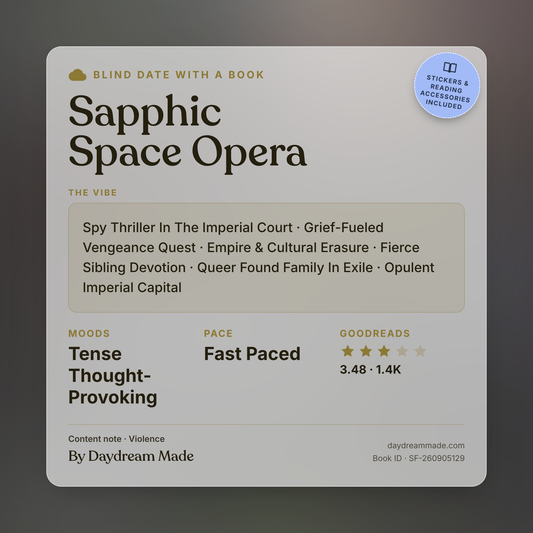Viewport: 533px width, 533px height.
Task: Click the gold cloud logo icon
Action: [78, 75]
